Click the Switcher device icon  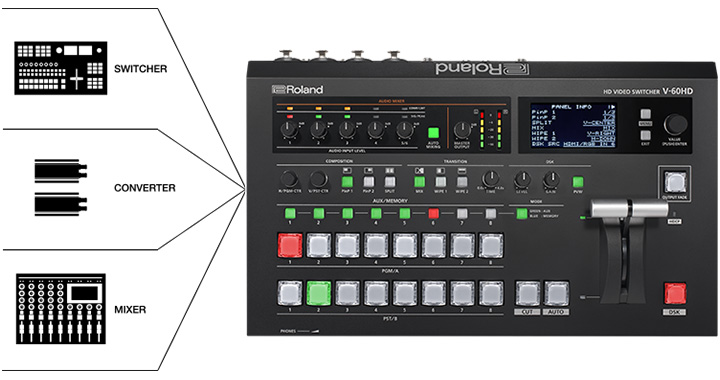(x=61, y=68)
